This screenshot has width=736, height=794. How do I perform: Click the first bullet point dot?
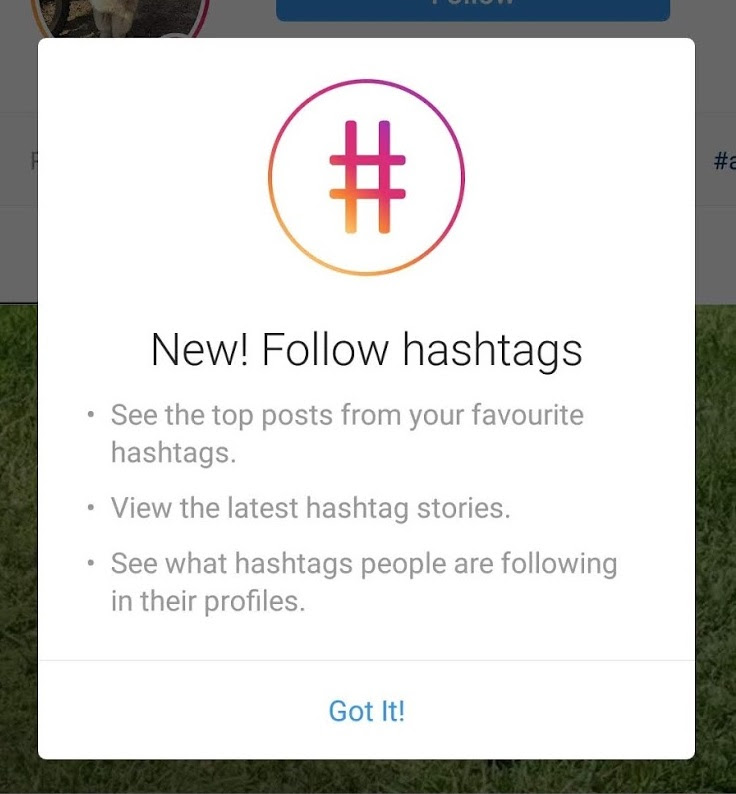pos(91,415)
